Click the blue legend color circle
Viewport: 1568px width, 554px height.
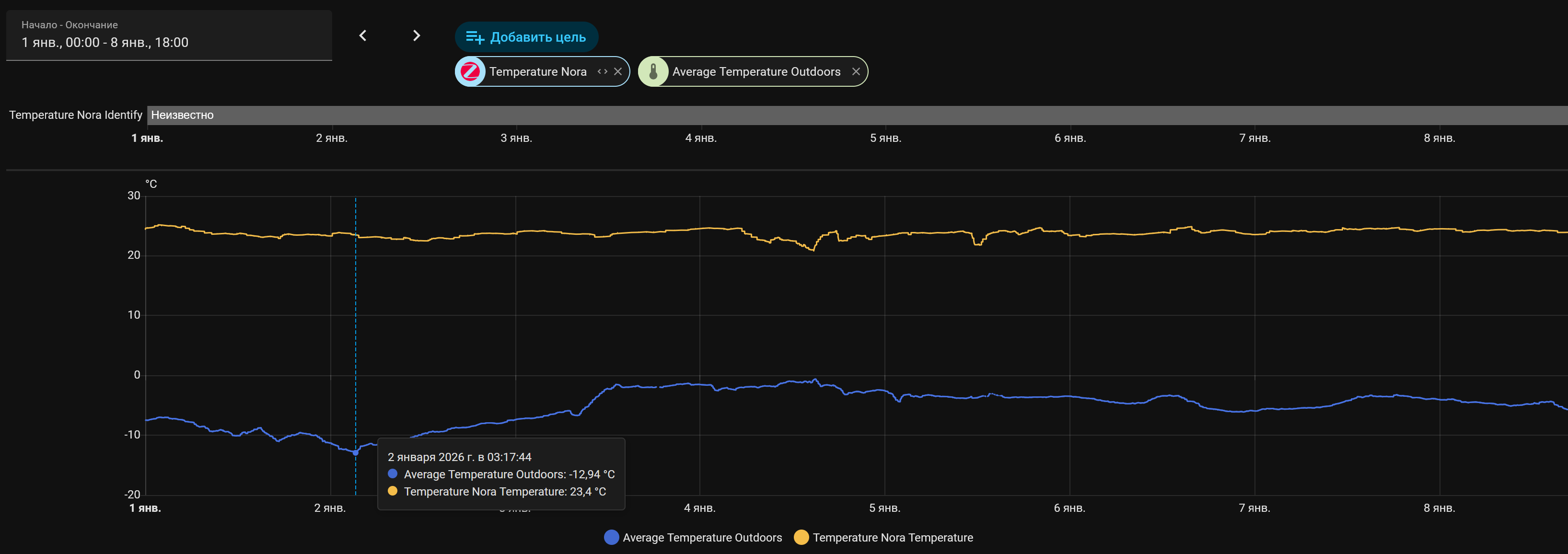[x=611, y=538]
